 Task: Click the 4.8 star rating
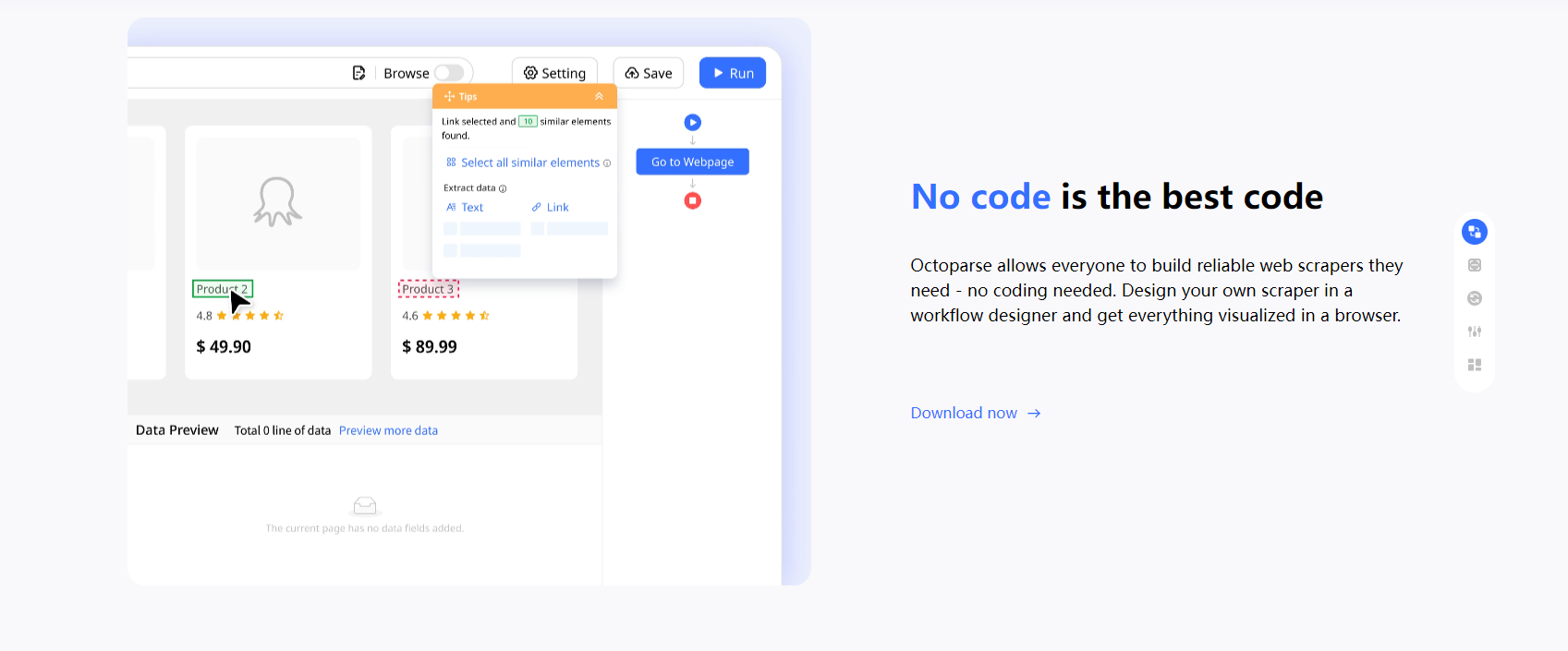pyautogui.click(x=240, y=316)
